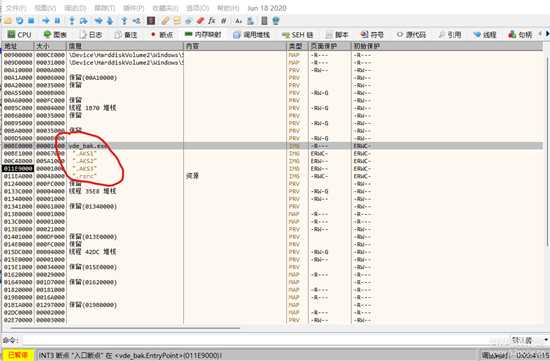
Task: Switch to the 引用 tab
Action: pyautogui.click(x=450, y=34)
